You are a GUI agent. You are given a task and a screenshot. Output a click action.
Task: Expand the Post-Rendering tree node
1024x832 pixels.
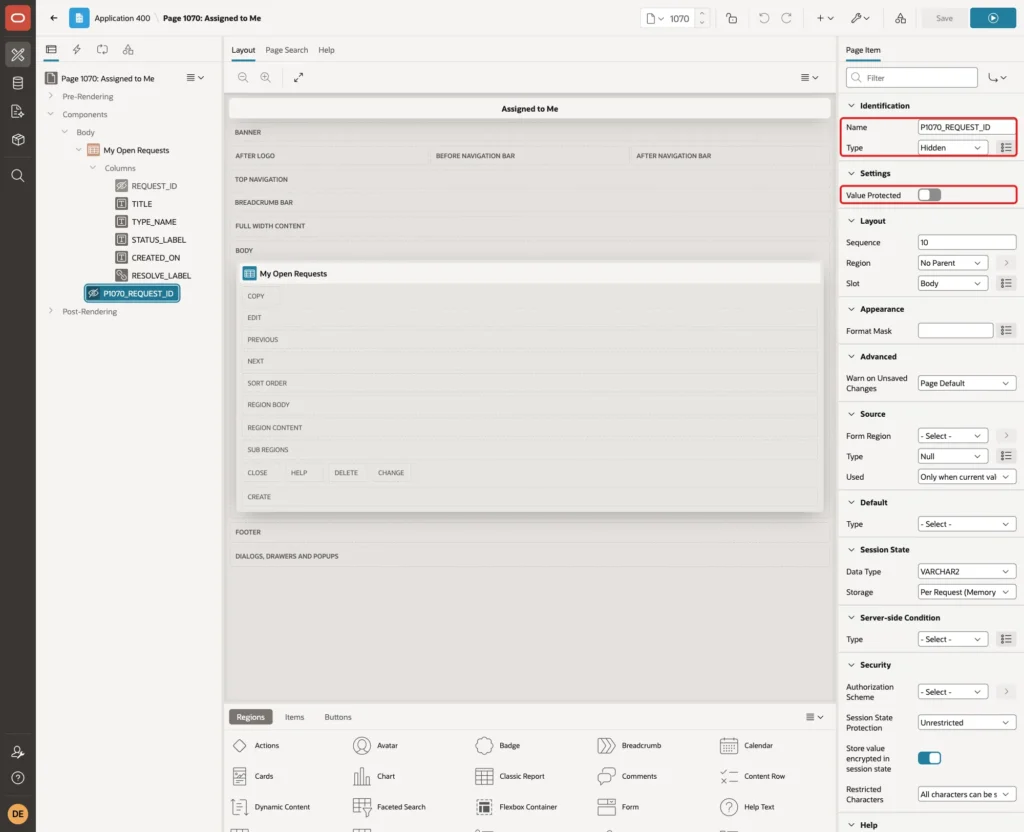point(50,311)
